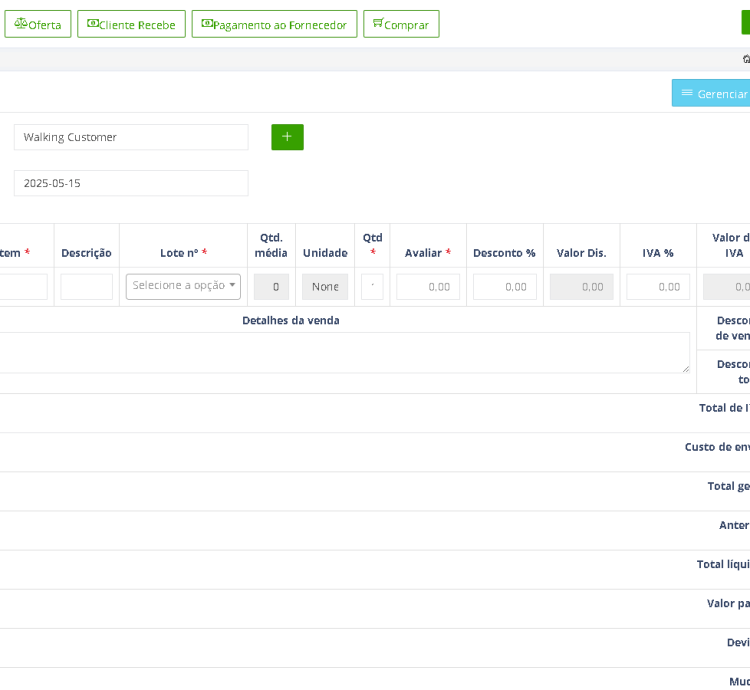Click the Comprar shopping cart button
The width and height of the screenshot is (750, 690).
(x=401, y=24)
